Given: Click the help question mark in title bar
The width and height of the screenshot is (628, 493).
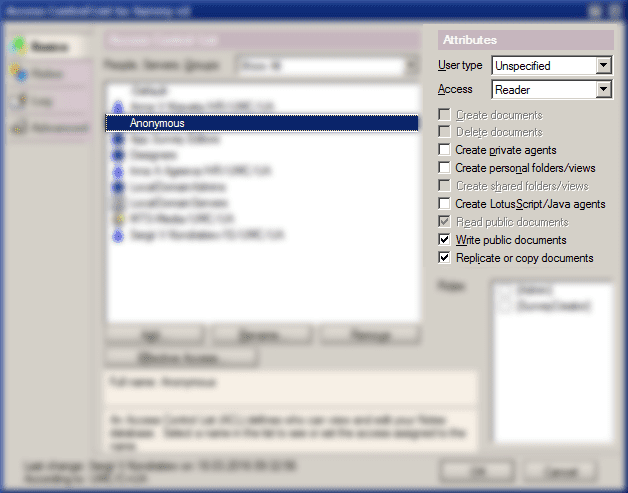Looking at the screenshot, I should tap(595, 11).
